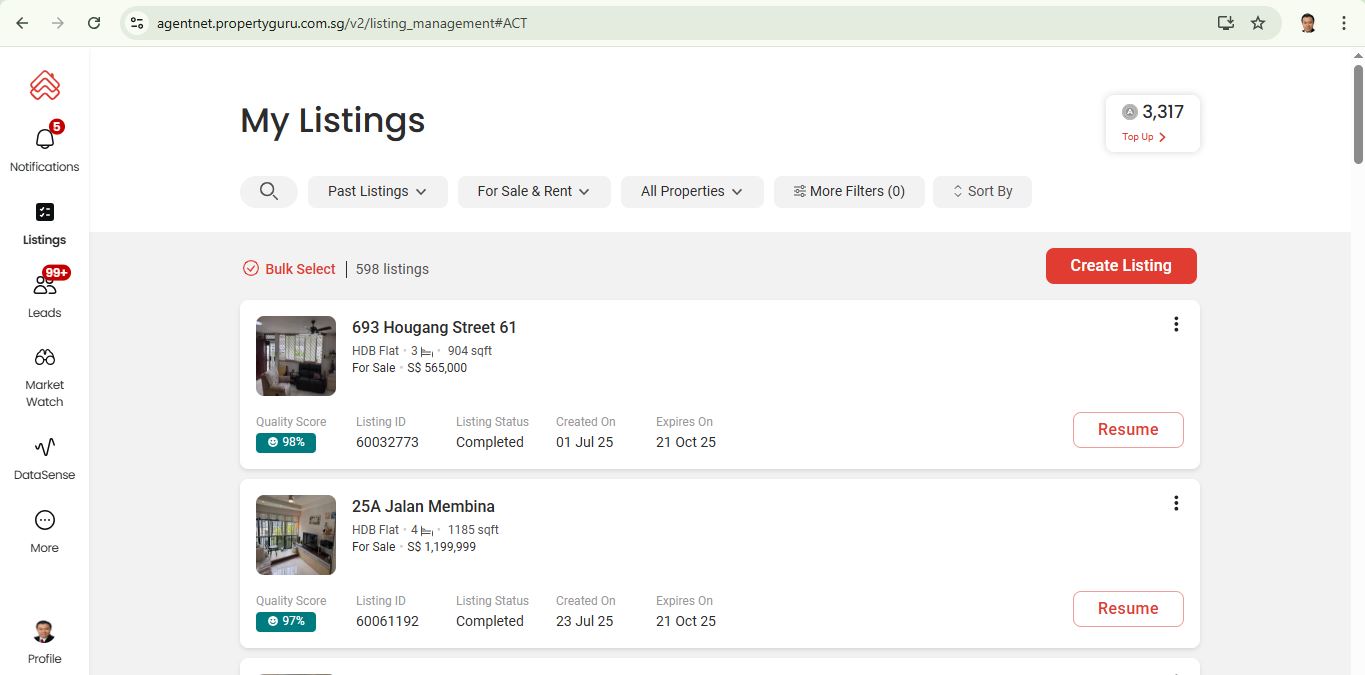Expand the All Properties dropdown
Screen dimensions: 1365x675
point(692,191)
